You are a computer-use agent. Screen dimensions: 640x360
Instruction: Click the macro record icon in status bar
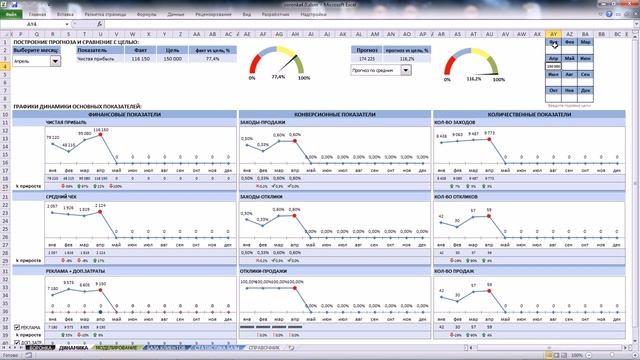[29, 356]
